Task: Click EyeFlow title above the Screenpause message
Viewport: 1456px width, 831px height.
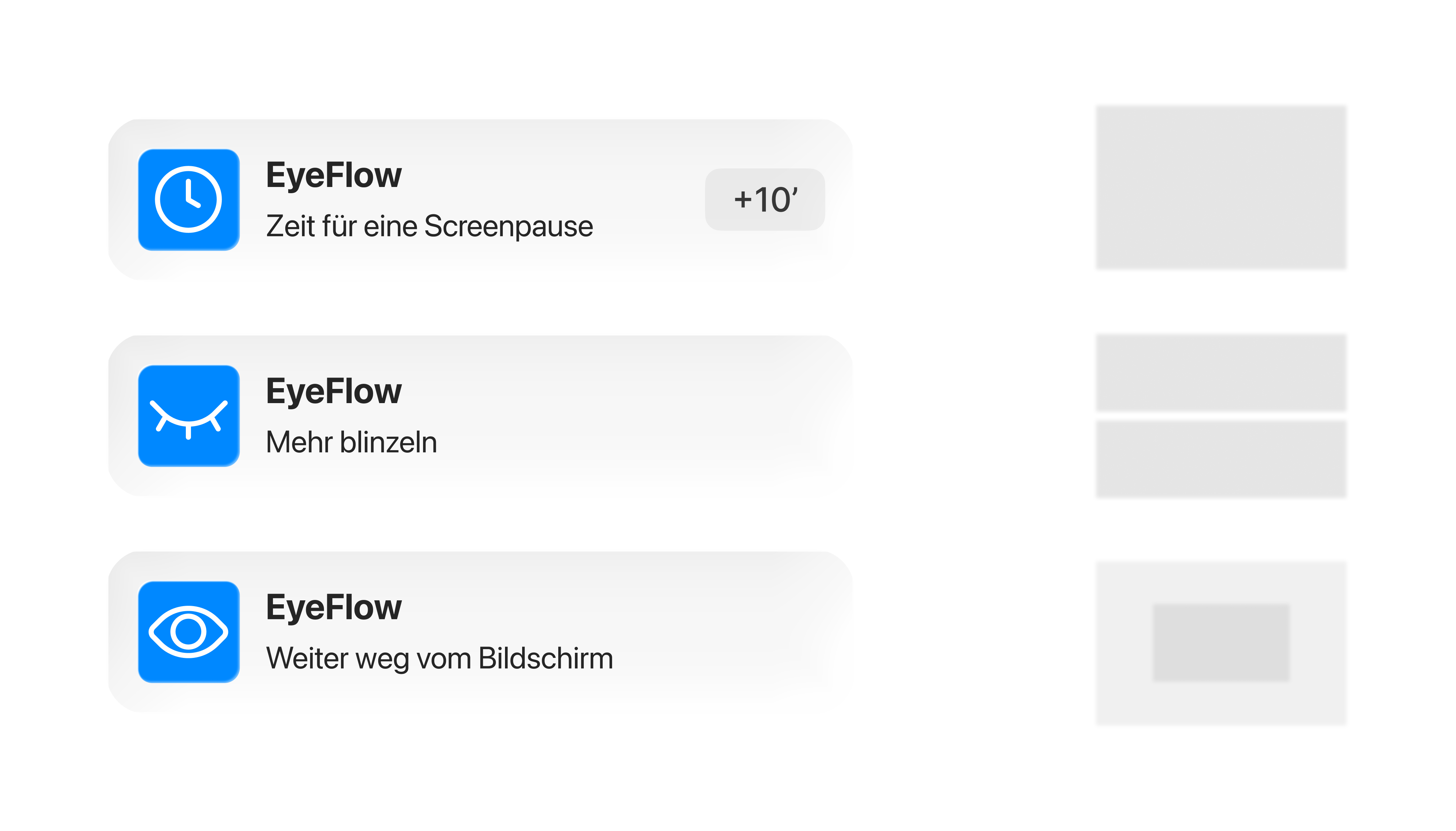Action: 334,175
